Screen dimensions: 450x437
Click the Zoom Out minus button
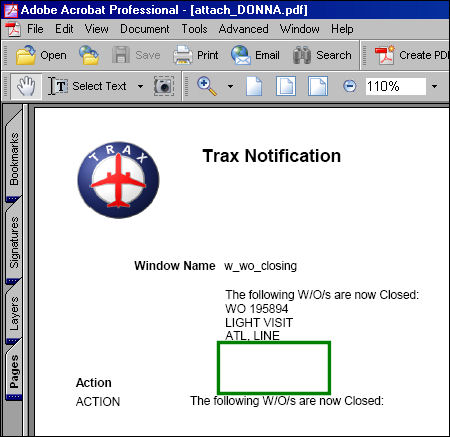tap(350, 86)
